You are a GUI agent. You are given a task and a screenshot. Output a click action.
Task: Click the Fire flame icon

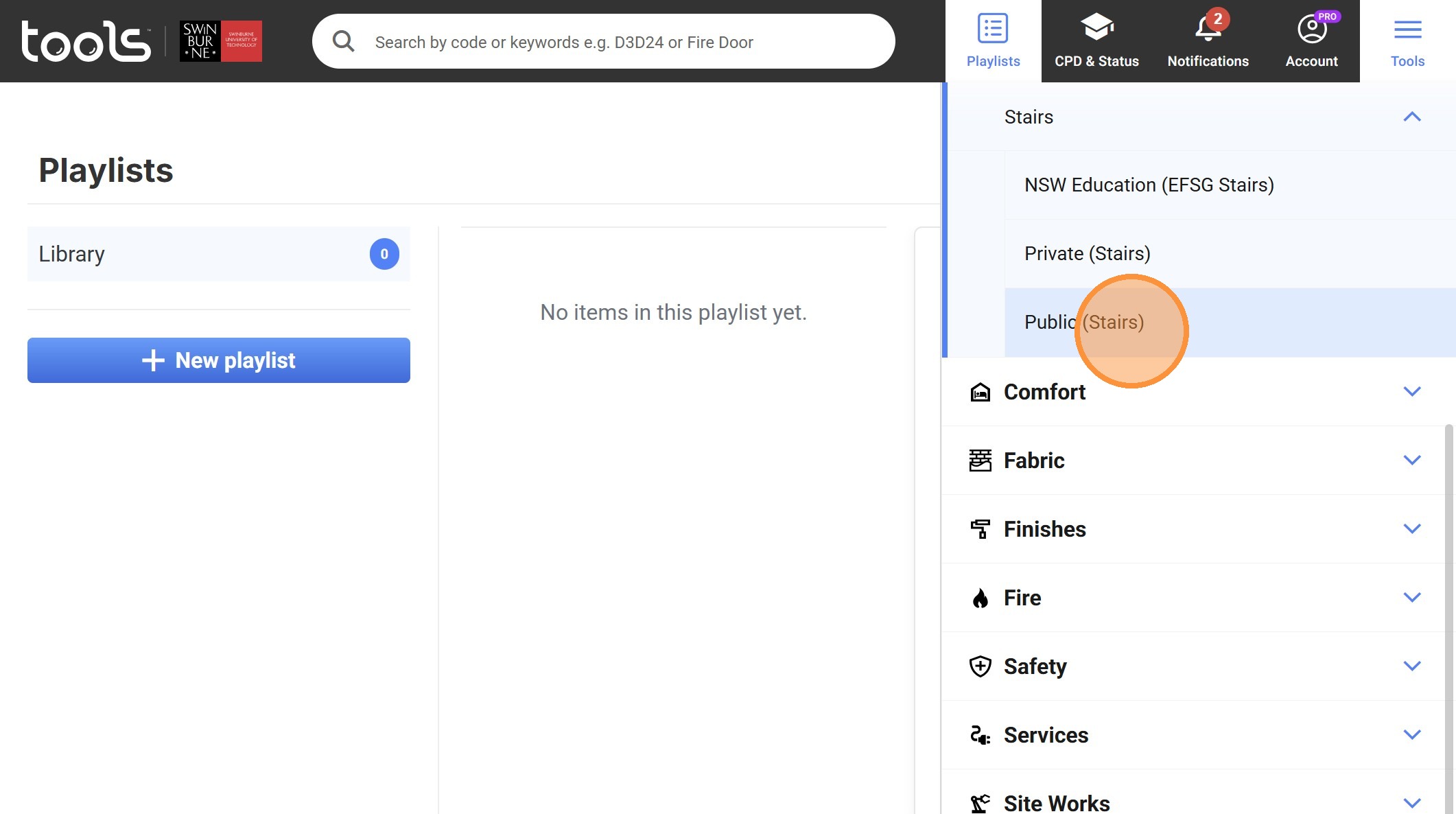pyautogui.click(x=980, y=598)
